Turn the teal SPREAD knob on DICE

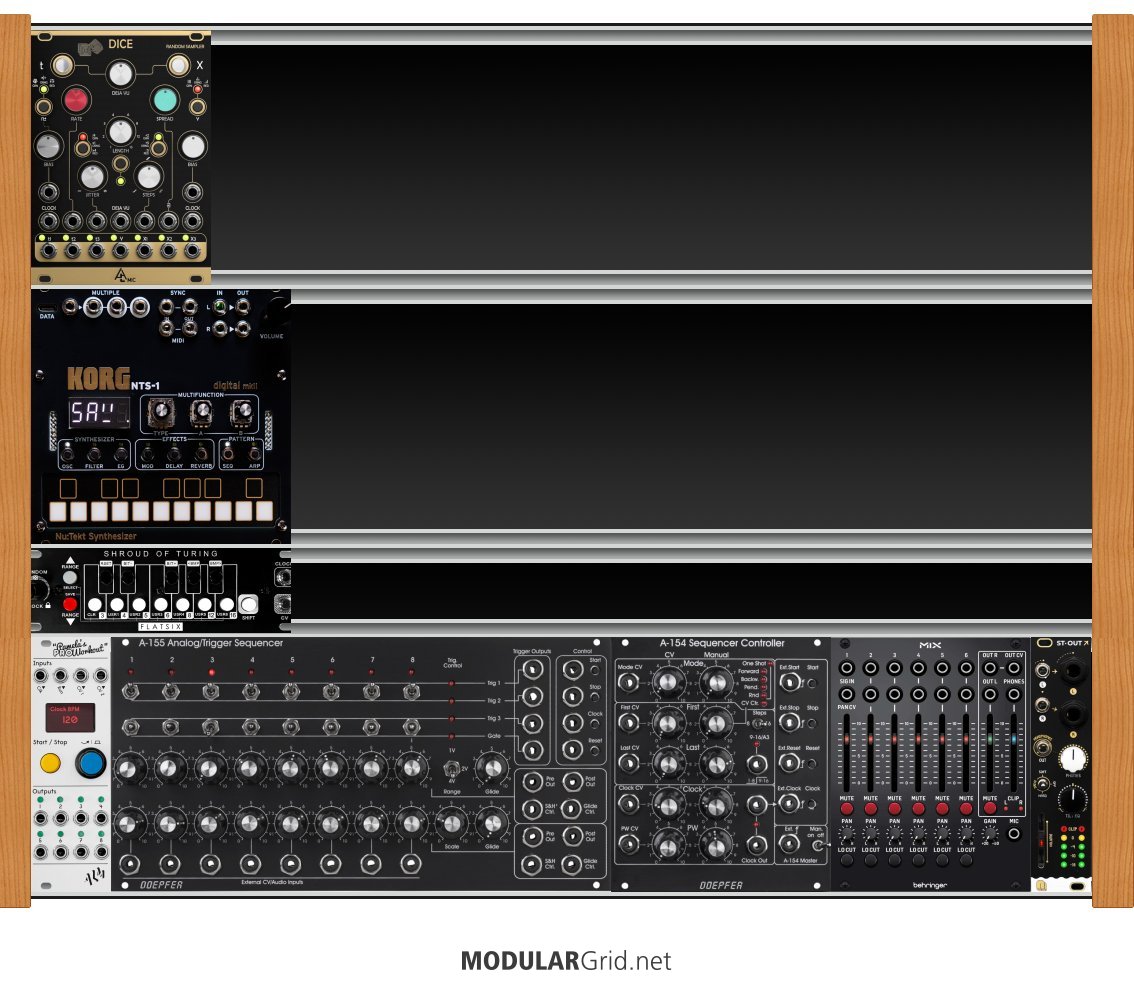(x=164, y=100)
